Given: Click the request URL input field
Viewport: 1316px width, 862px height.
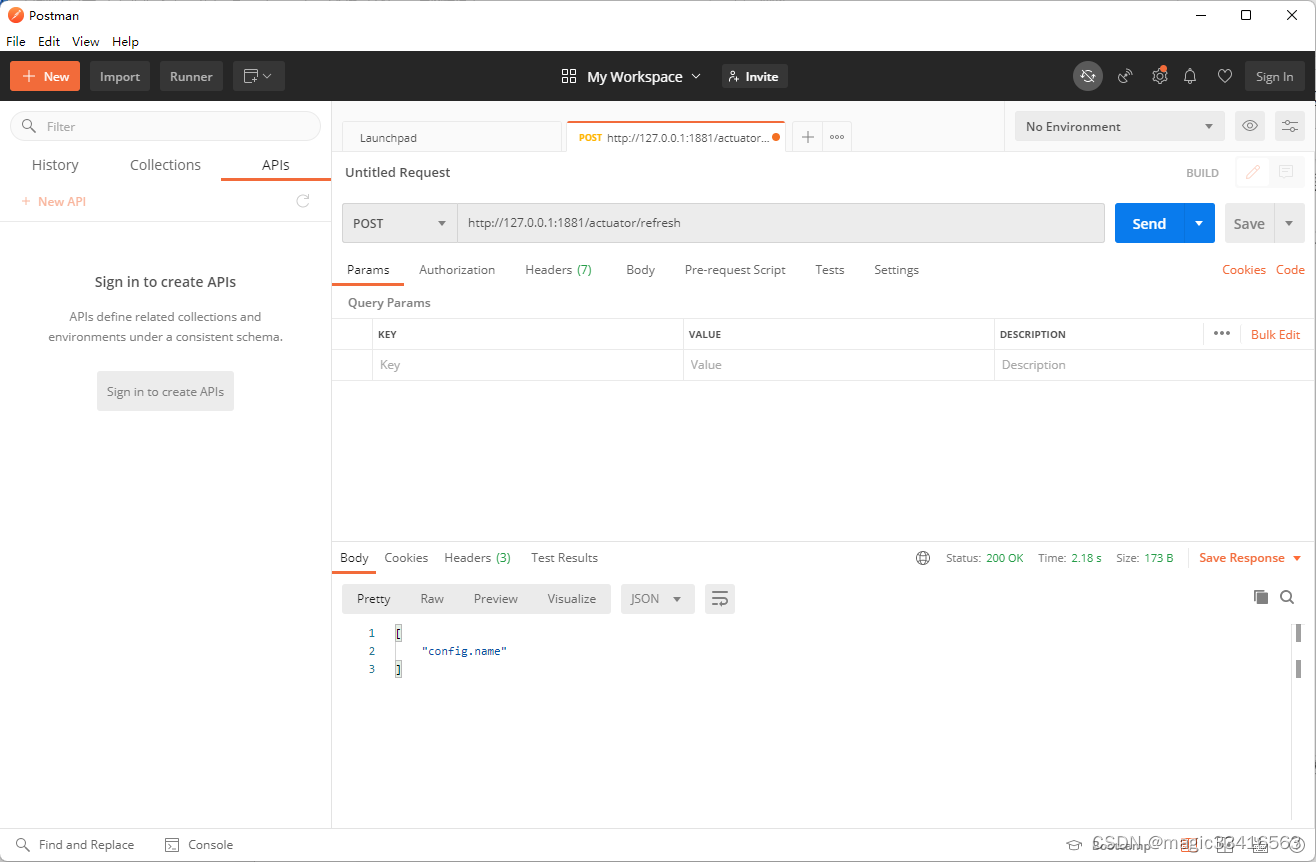Looking at the screenshot, I should coord(781,223).
